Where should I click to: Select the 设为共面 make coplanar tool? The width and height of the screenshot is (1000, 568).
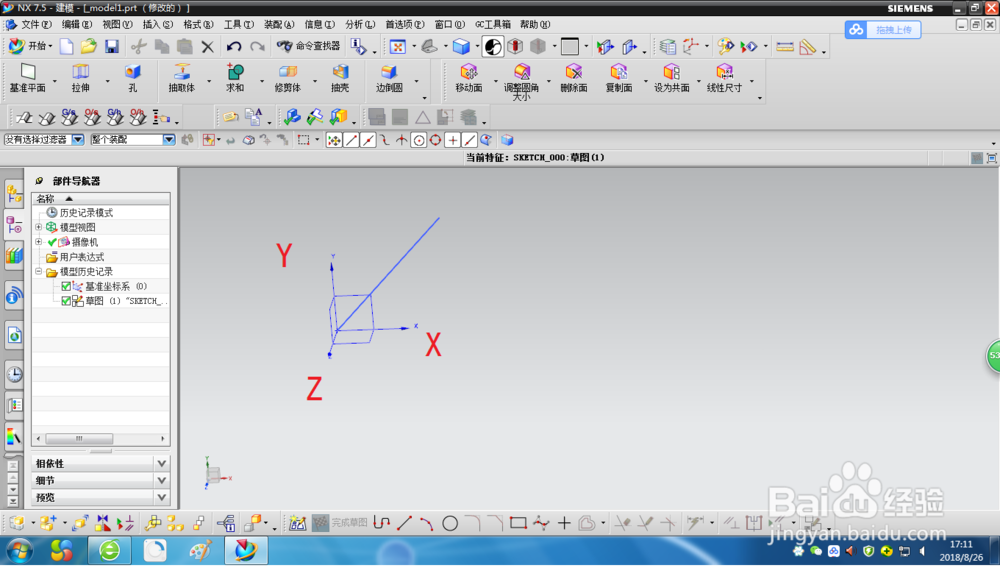tap(672, 78)
